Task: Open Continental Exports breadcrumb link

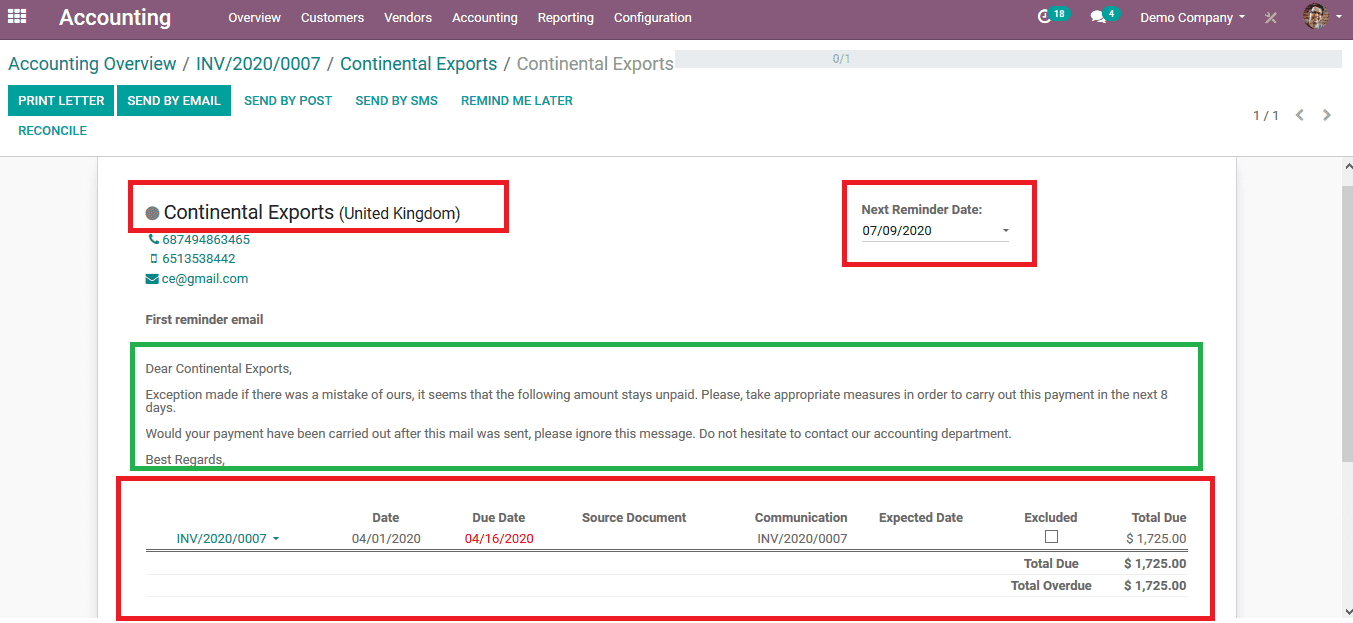Action: click(418, 64)
